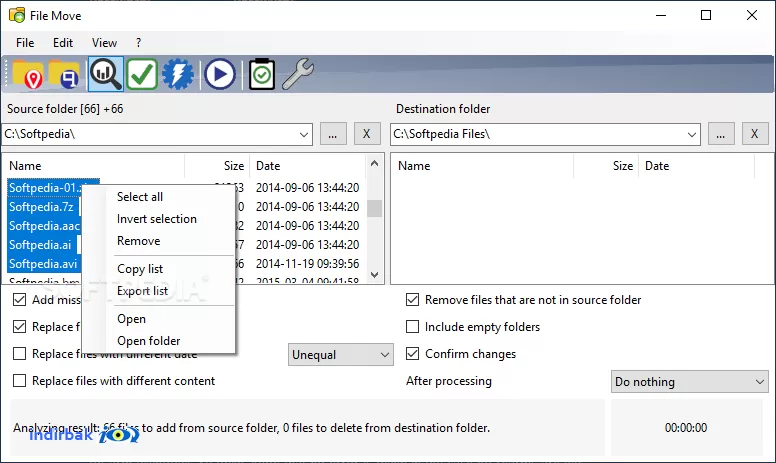Expand the source folder path dropdown
Screen dimensions: 776x463
click(304, 135)
